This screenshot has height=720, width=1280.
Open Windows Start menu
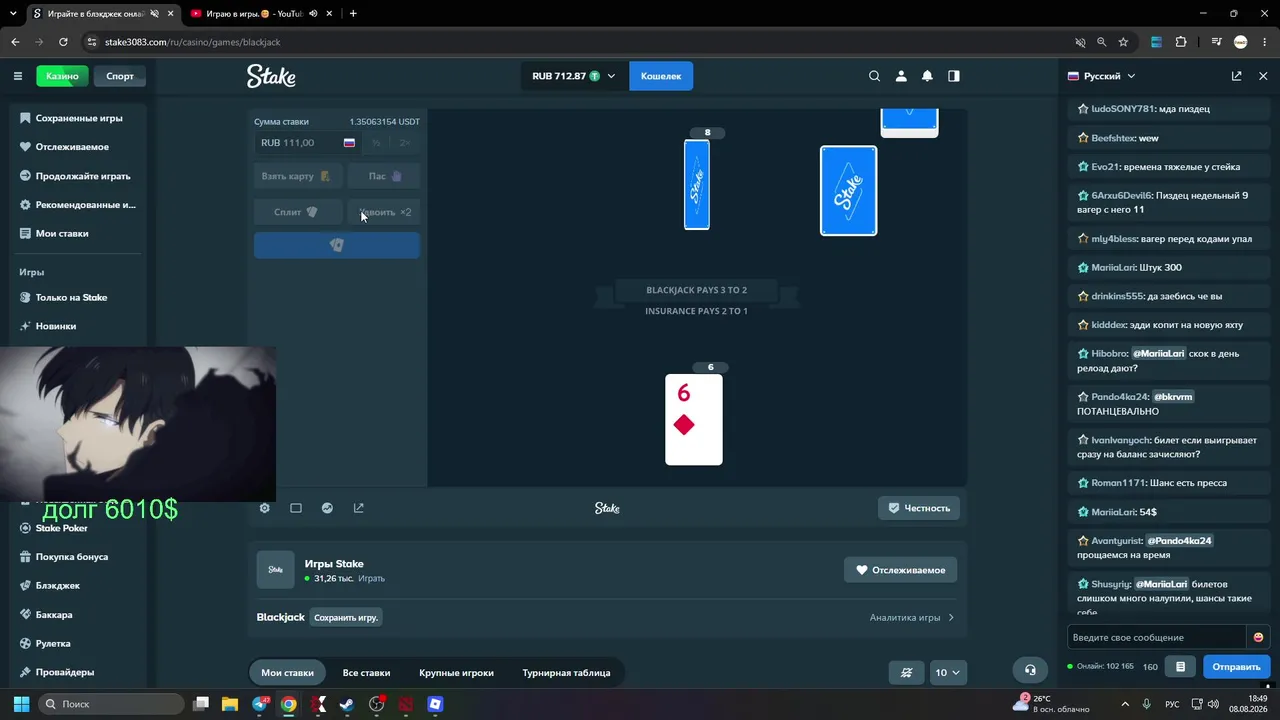tap(21, 704)
